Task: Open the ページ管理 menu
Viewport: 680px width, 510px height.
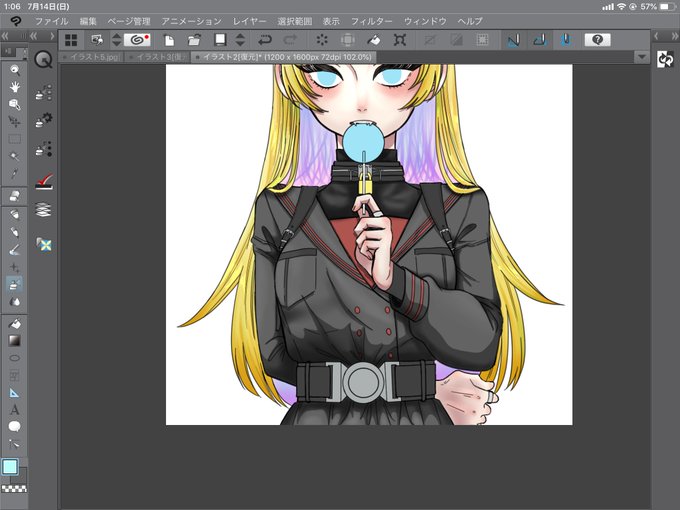Action: pos(129,21)
